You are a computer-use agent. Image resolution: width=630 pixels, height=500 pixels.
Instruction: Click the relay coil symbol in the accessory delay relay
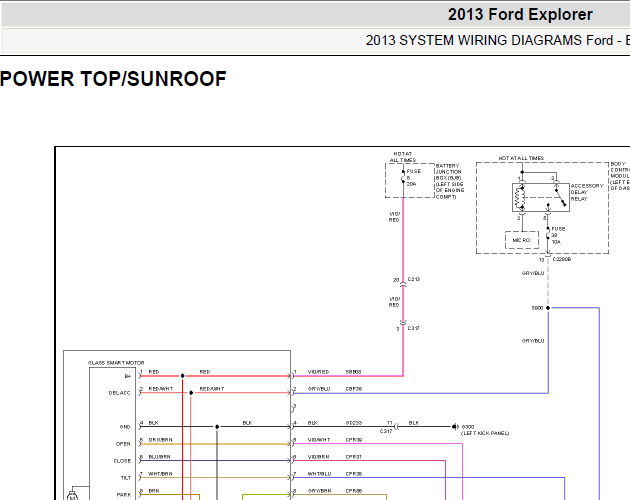coord(520,197)
